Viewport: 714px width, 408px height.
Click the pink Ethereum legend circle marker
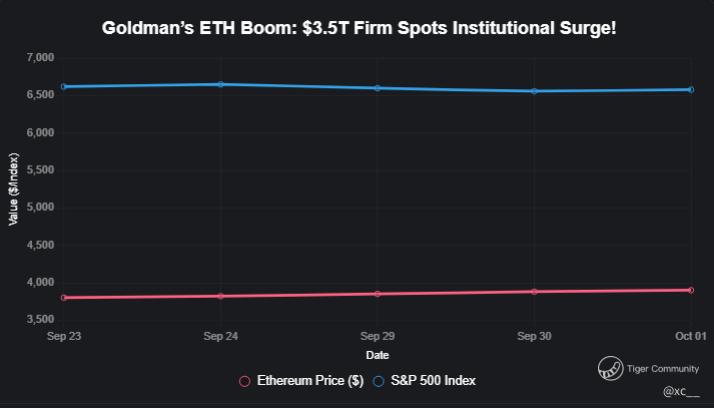(244, 381)
